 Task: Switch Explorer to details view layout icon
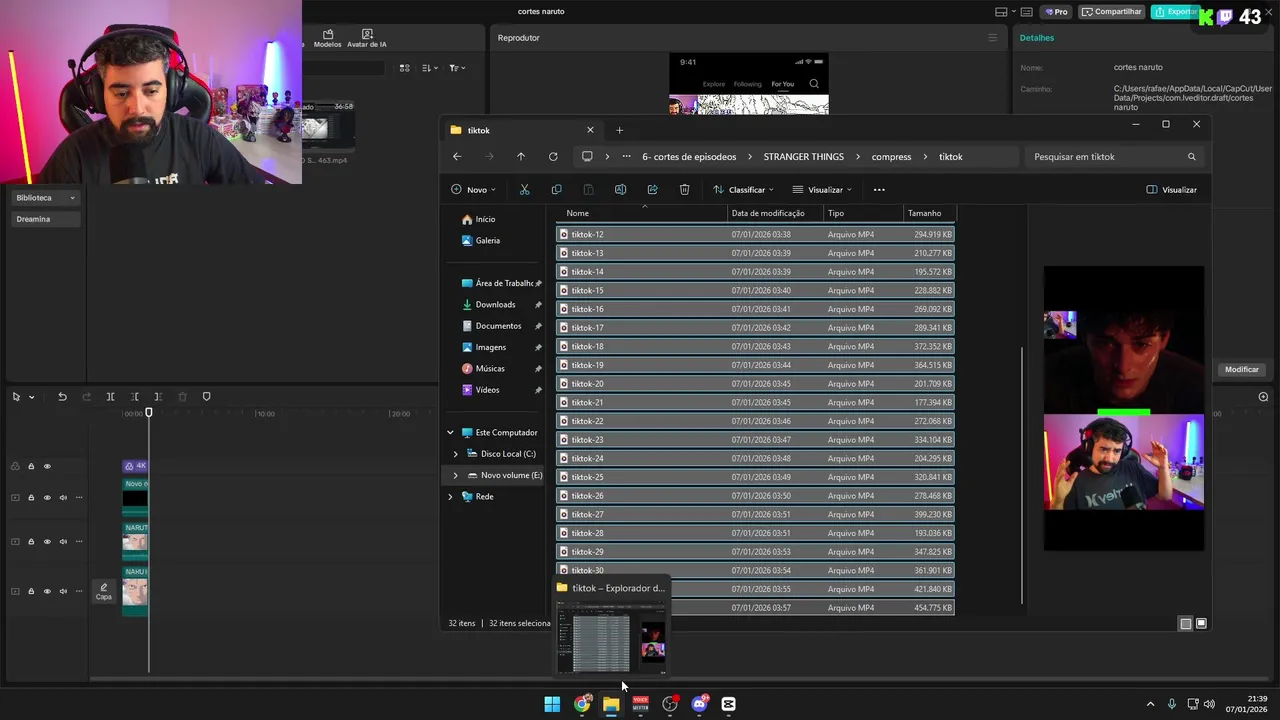point(1186,623)
